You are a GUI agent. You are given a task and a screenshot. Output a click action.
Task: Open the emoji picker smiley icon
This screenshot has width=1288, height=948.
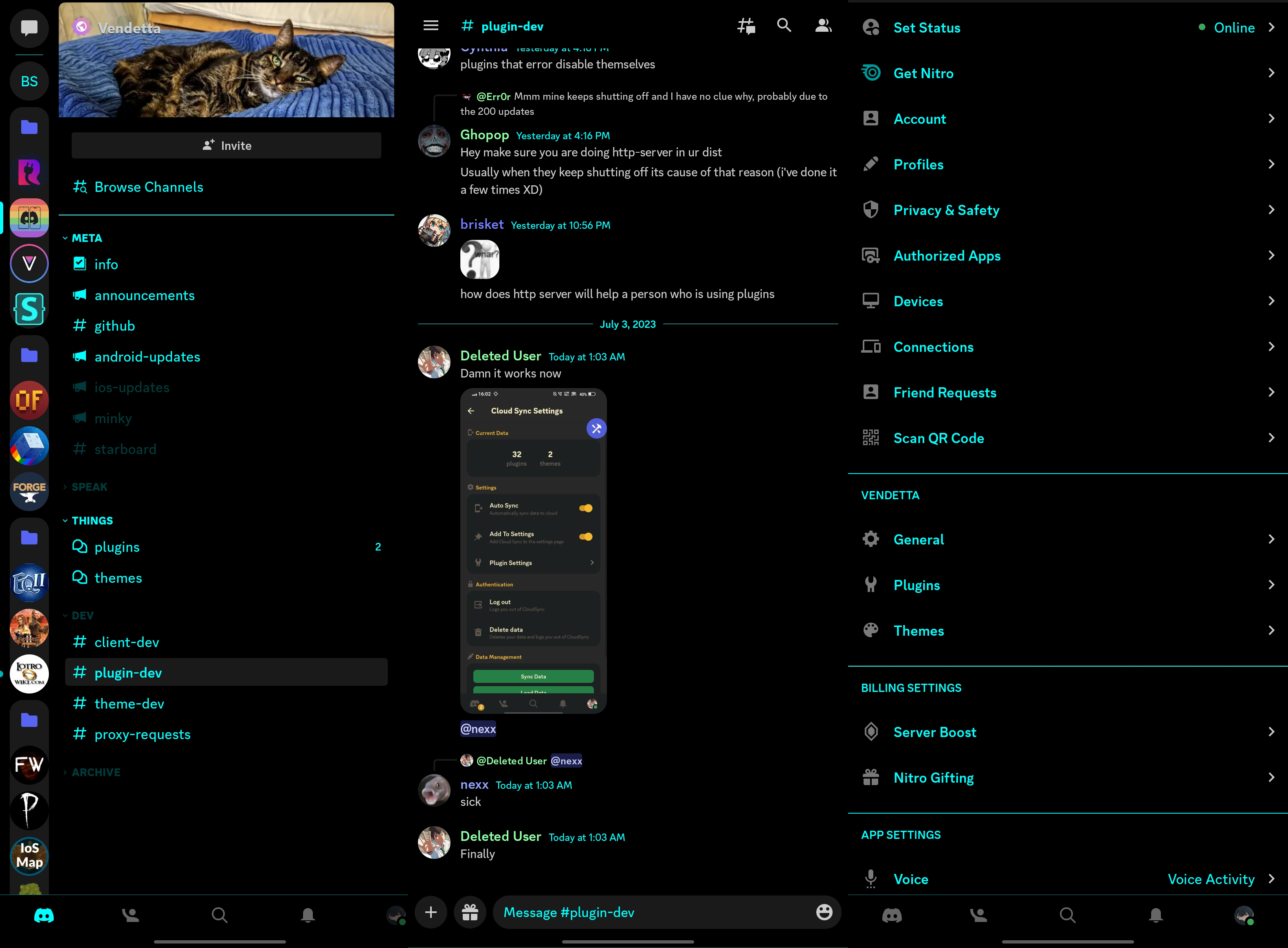[x=824, y=912]
